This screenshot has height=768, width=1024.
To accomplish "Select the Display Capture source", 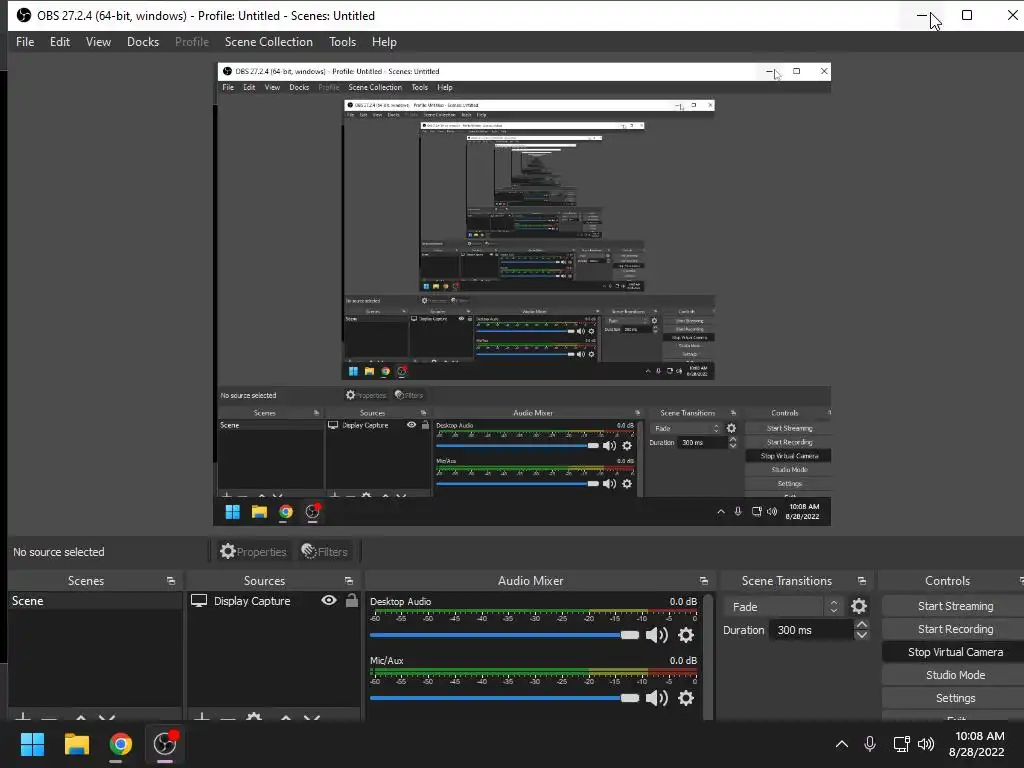I will tap(252, 601).
